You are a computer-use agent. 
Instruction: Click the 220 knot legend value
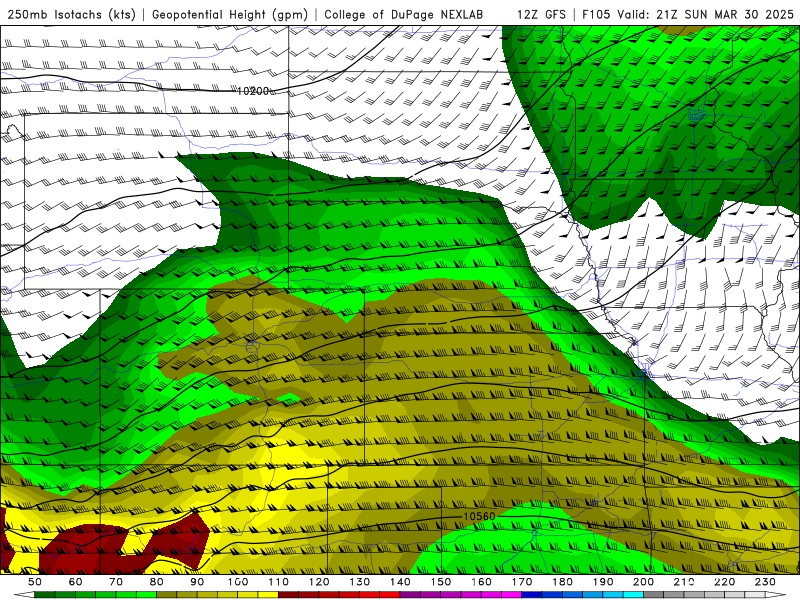coord(724,582)
